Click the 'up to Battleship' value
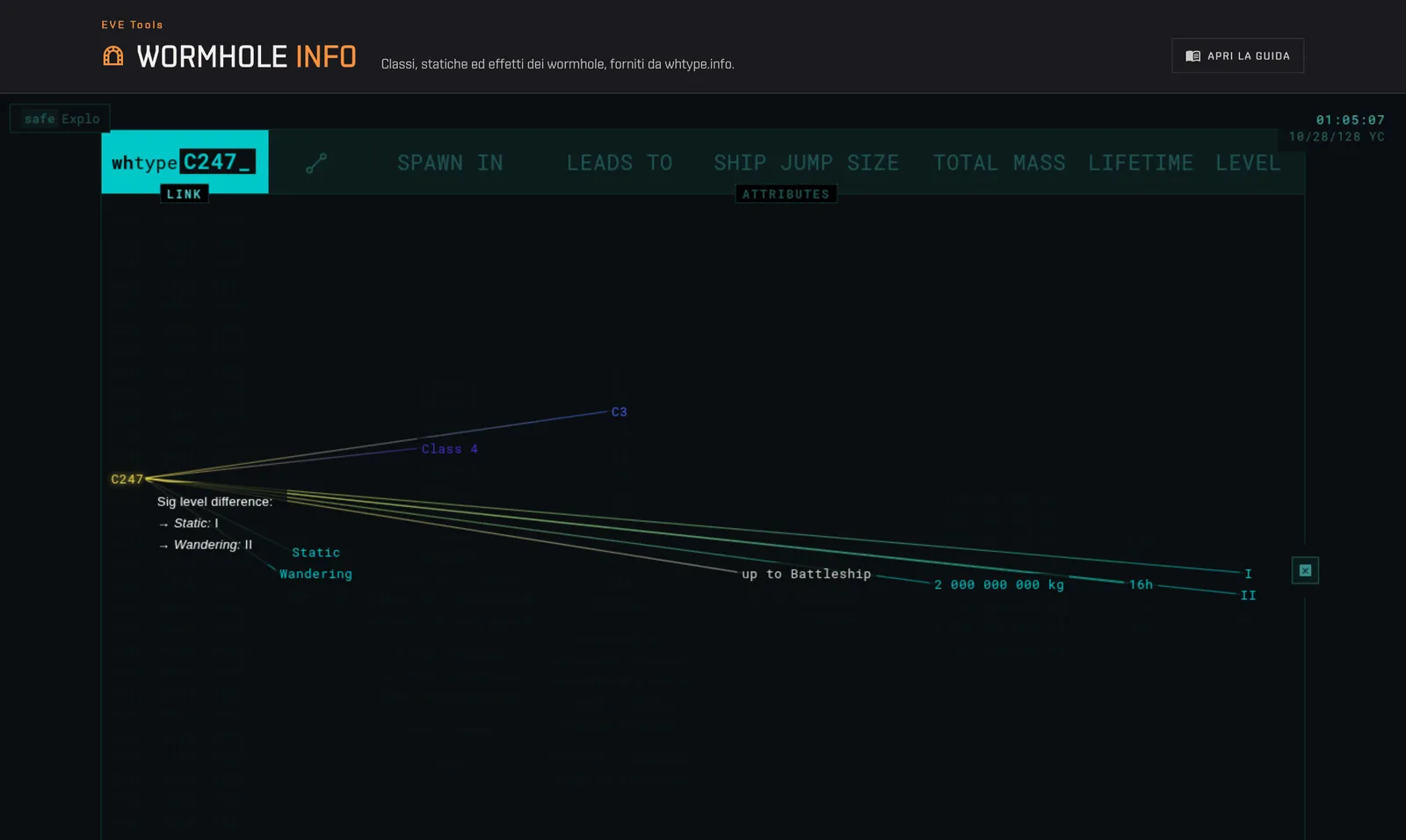This screenshot has width=1406, height=840. pos(807,574)
